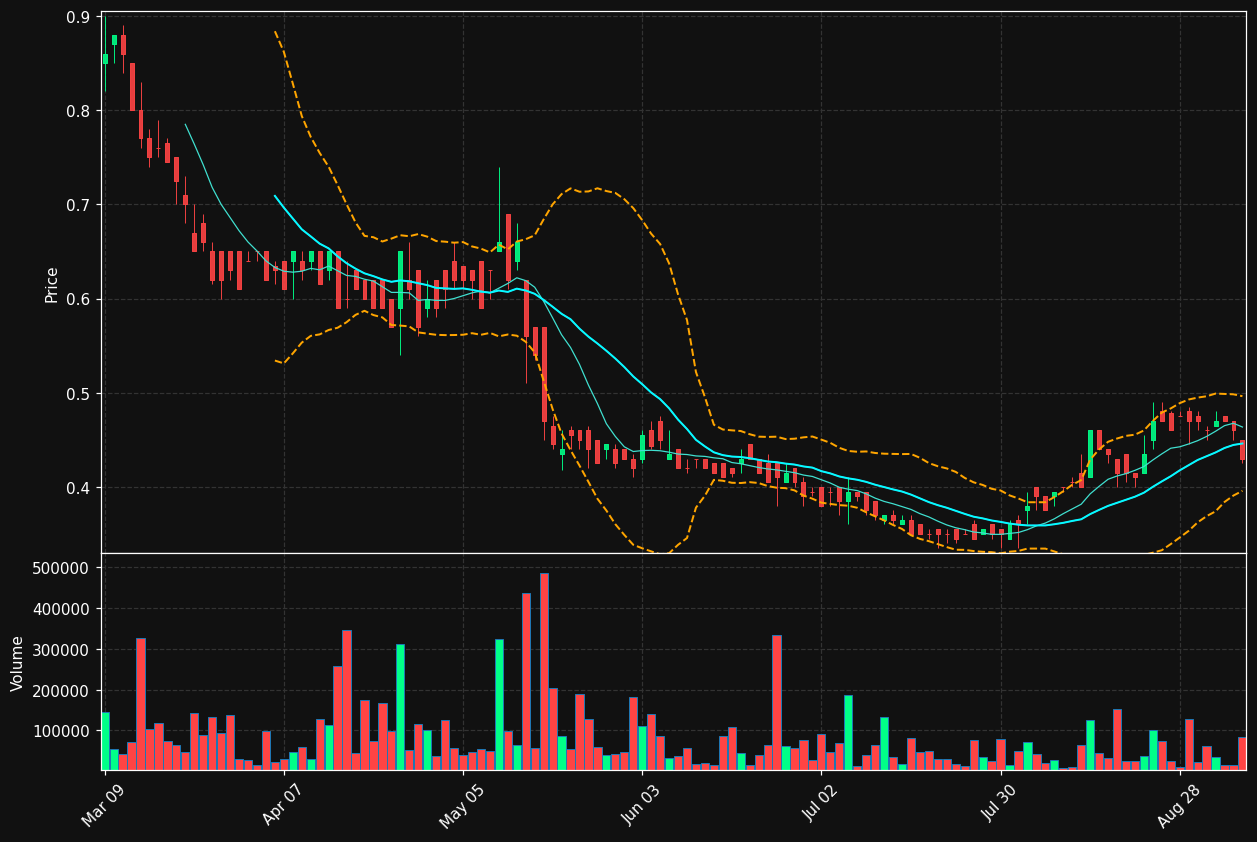Click the 100000 volume tick label
The image size is (1257, 842).
[63, 731]
